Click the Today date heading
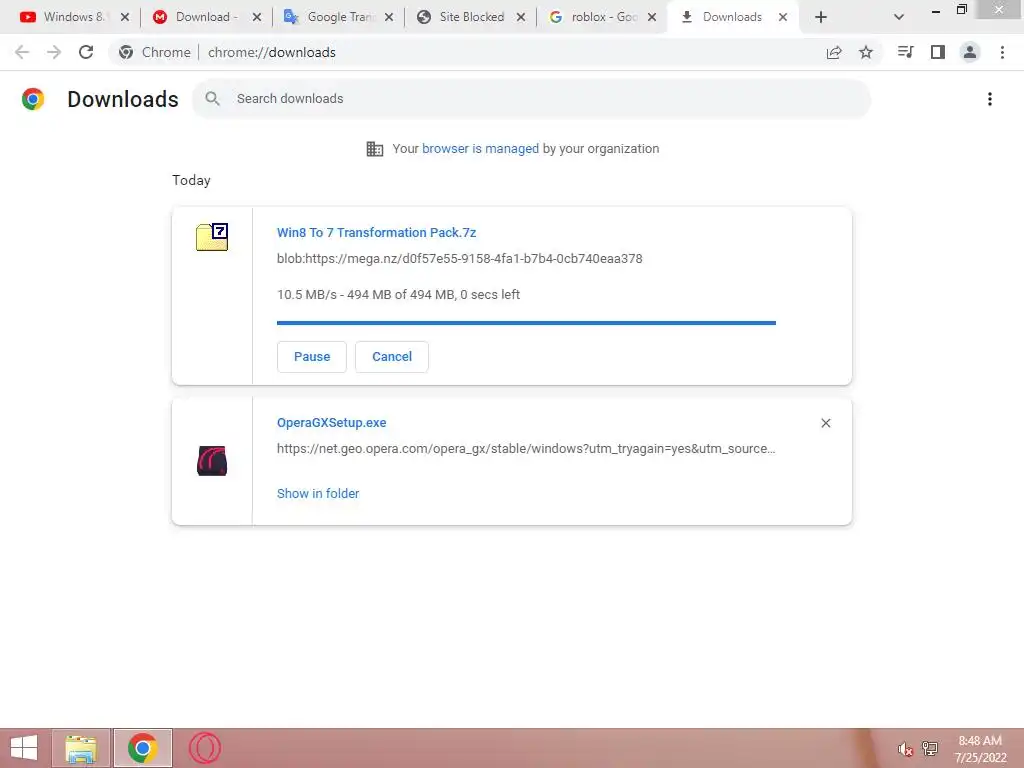1024x768 pixels. tap(191, 180)
